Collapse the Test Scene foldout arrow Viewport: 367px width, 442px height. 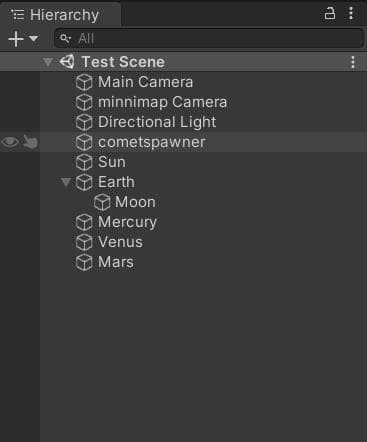coord(48,62)
